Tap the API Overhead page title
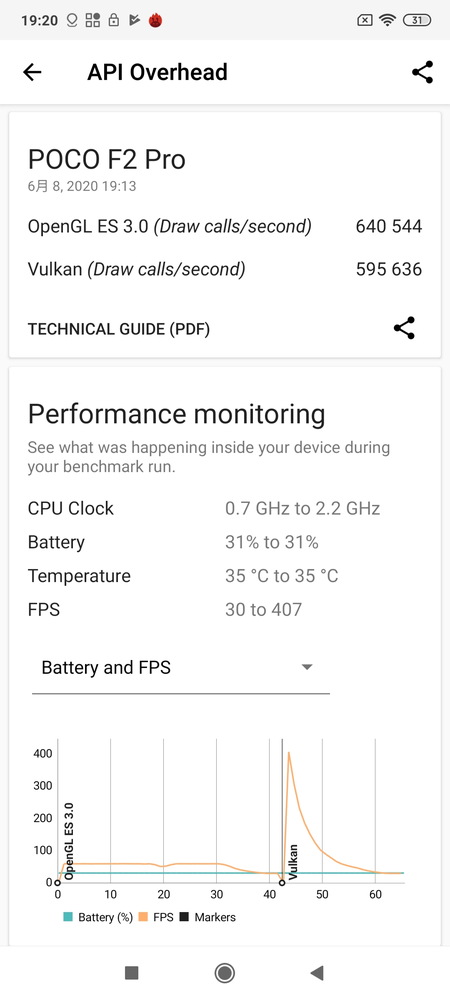Image resolution: width=450 pixels, height=1000 pixels. point(157,72)
